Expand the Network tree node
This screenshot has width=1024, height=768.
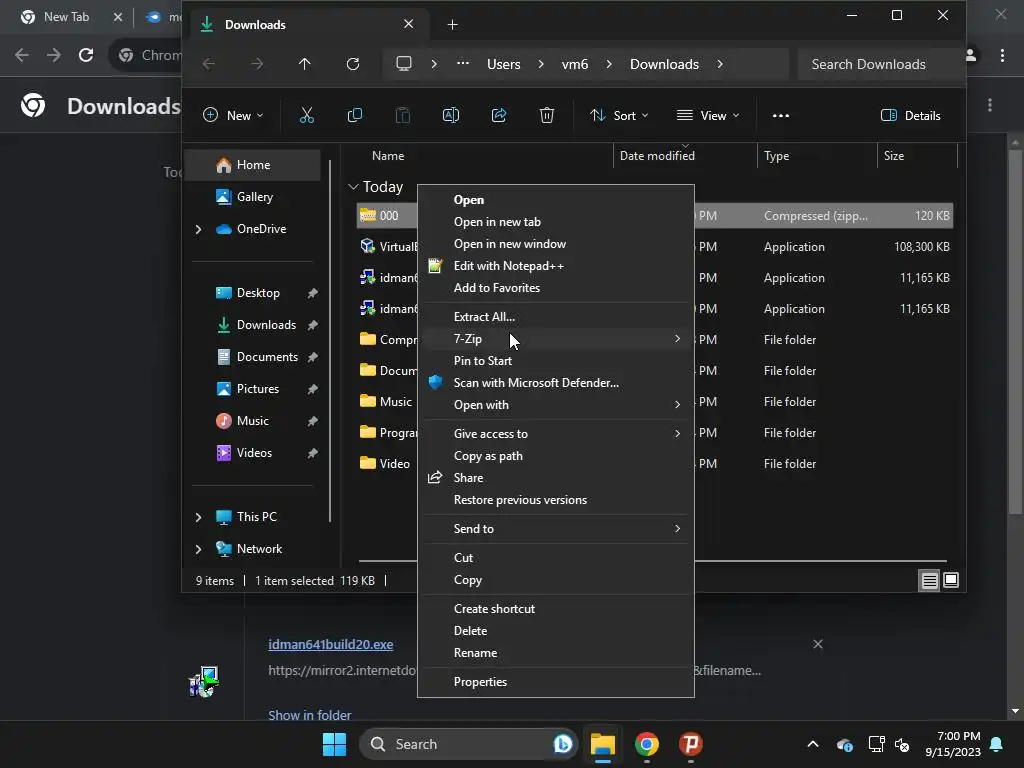[199, 549]
